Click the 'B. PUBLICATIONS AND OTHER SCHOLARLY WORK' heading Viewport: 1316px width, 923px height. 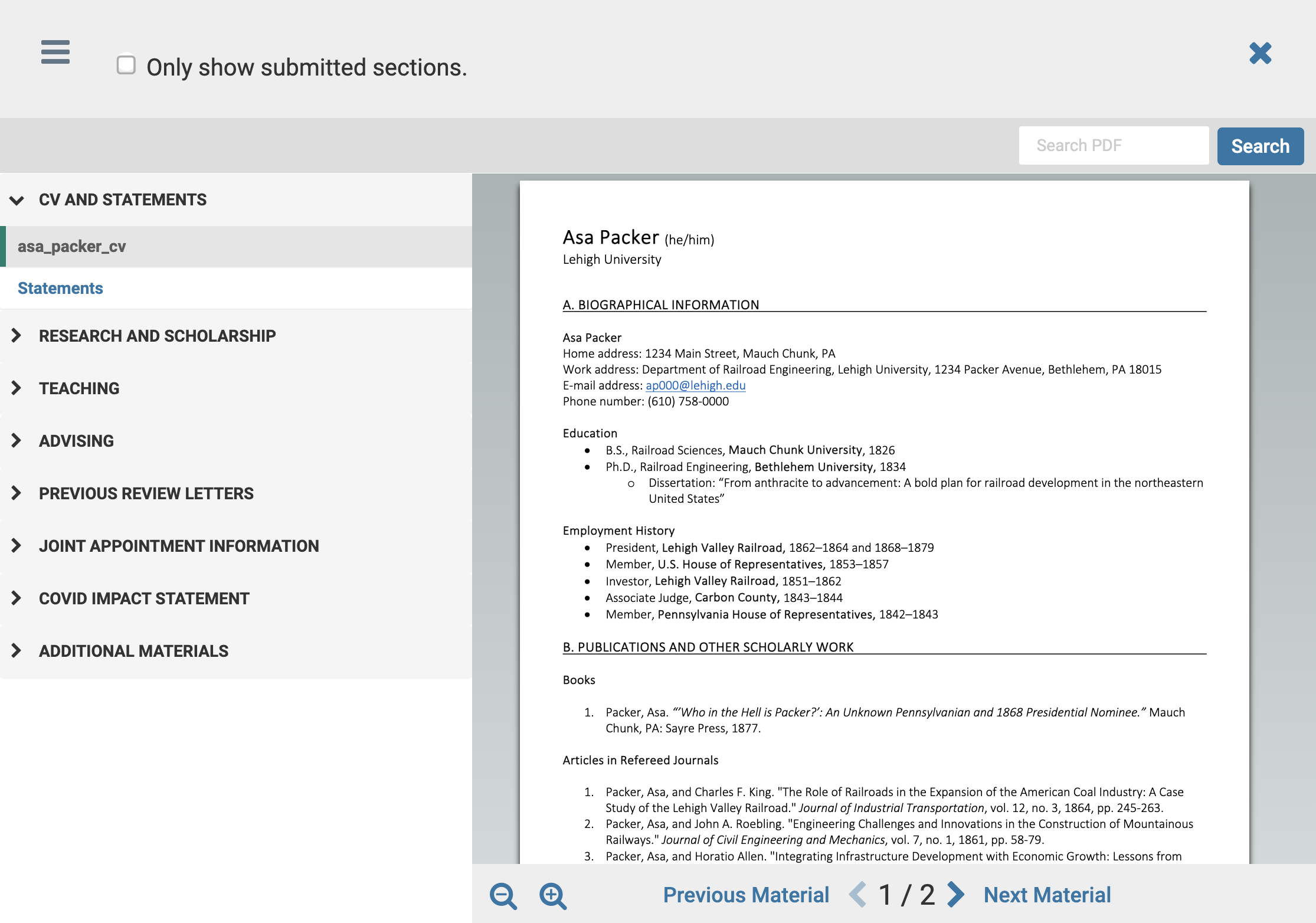click(708, 647)
